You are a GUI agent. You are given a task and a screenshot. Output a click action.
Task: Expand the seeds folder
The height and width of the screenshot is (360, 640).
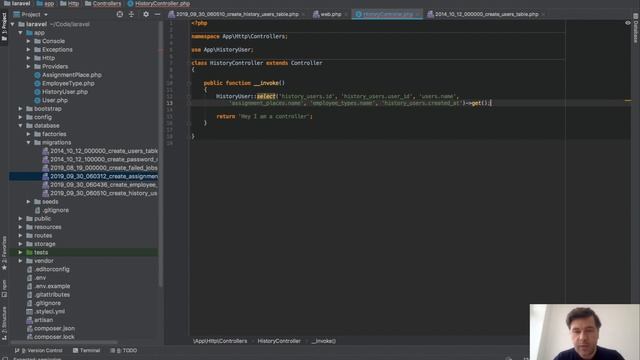tap(29, 202)
